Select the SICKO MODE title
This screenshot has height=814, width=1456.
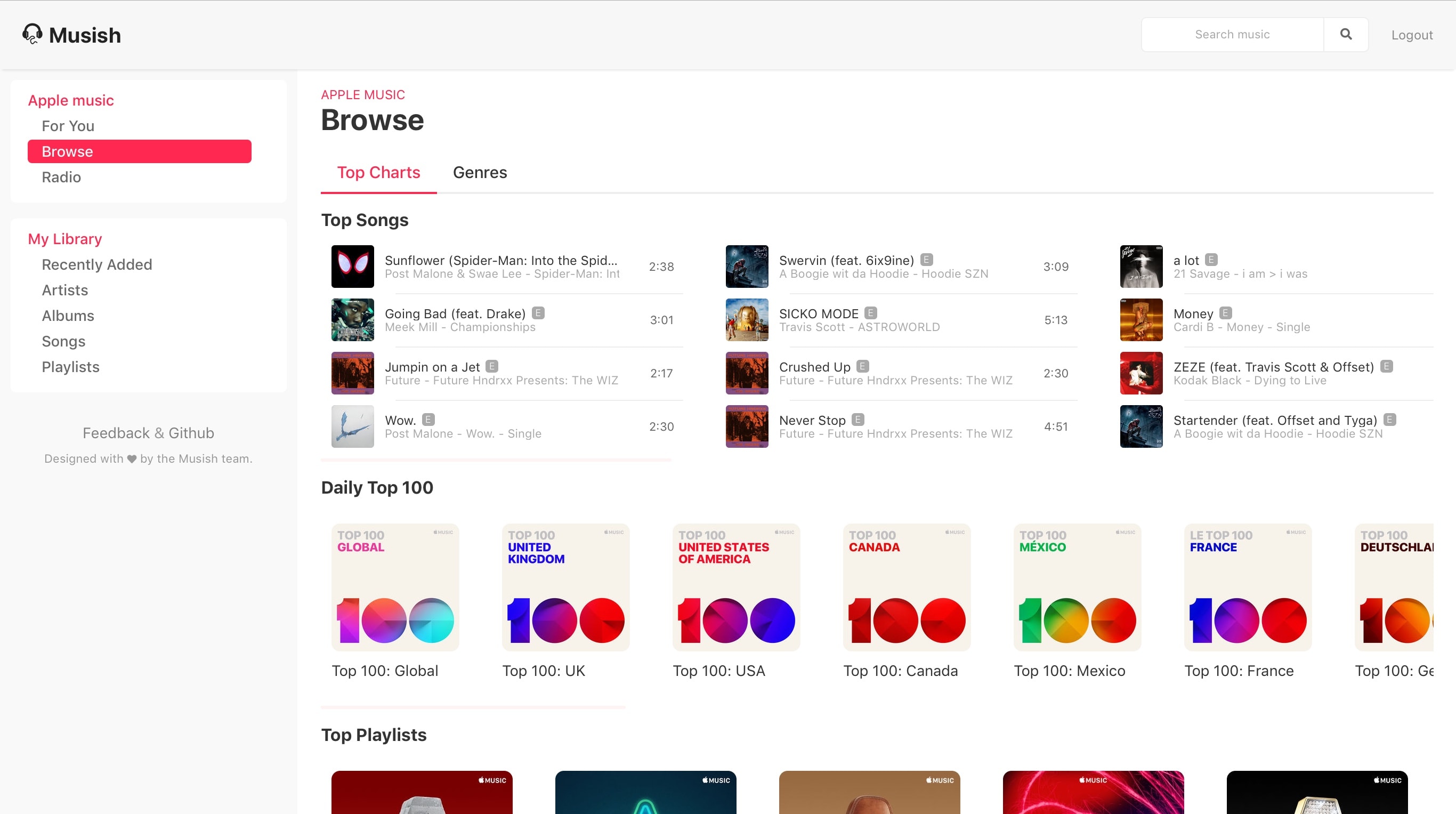coord(819,314)
